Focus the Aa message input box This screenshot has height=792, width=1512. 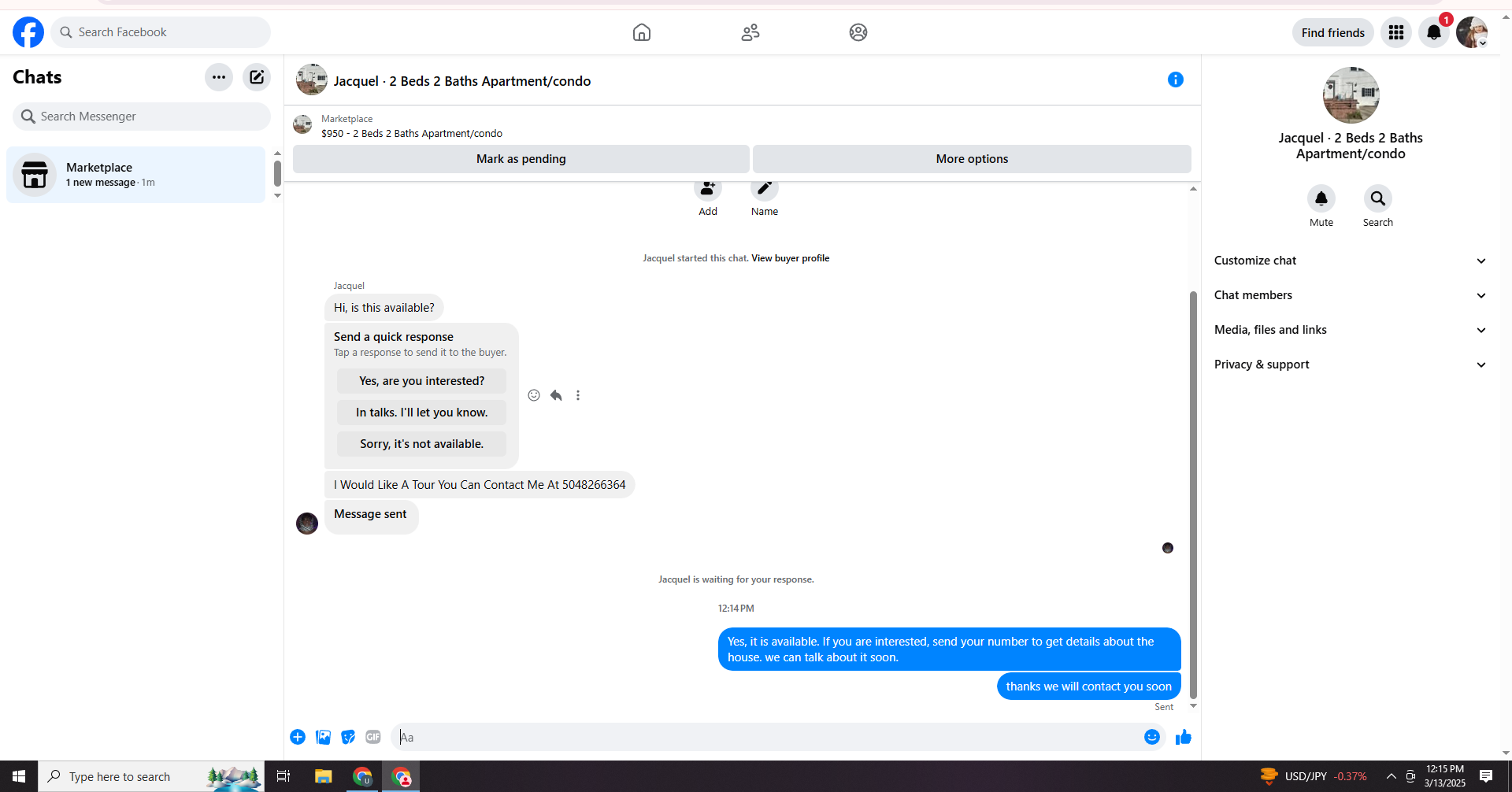768,737
